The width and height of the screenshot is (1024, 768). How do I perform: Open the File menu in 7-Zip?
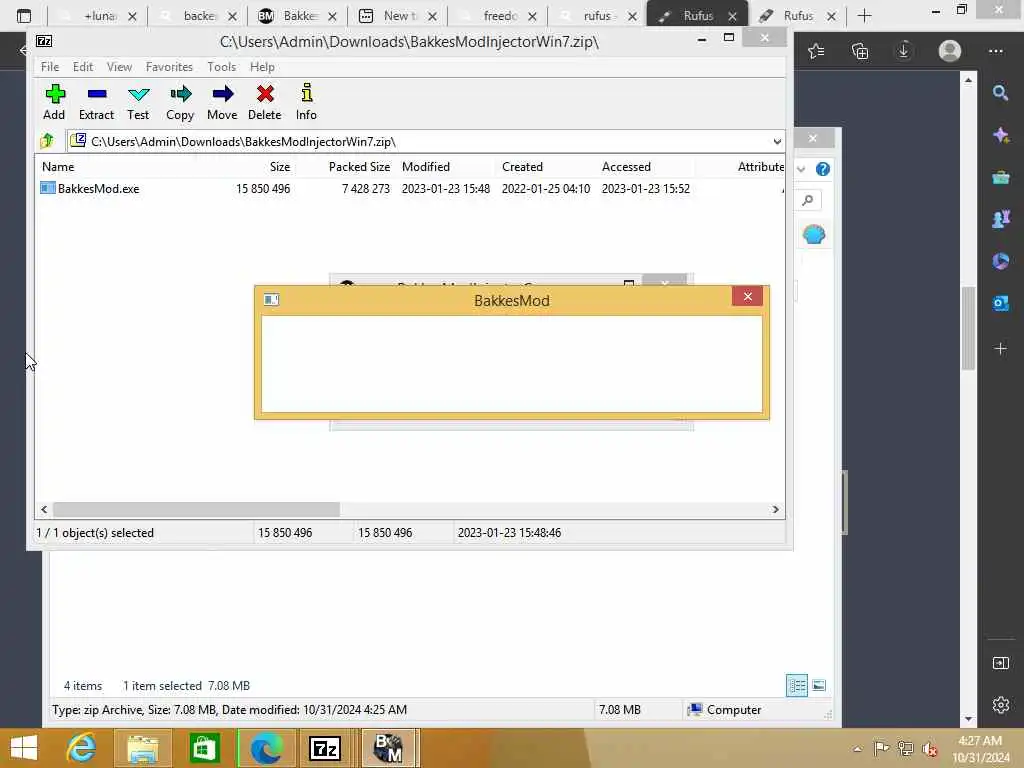50,67
